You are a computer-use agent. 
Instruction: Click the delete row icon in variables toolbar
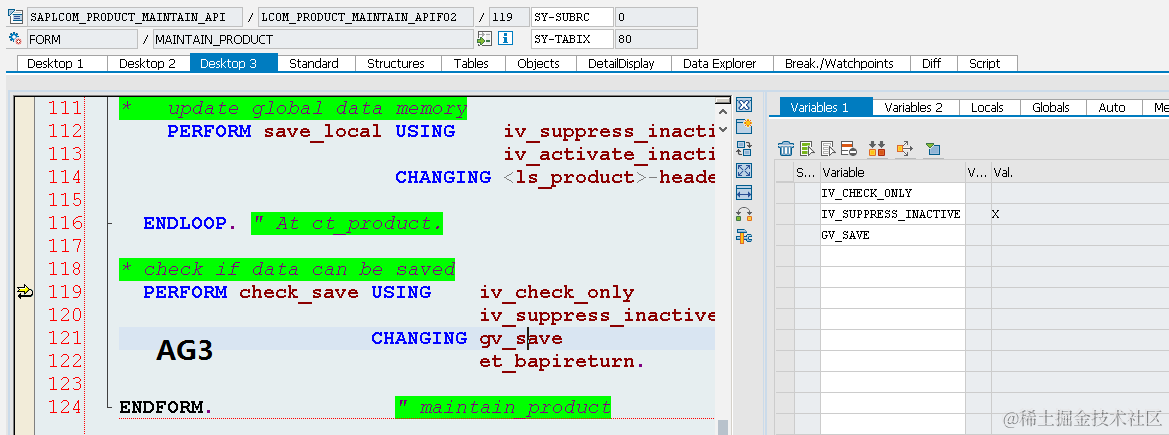(848, 148)
